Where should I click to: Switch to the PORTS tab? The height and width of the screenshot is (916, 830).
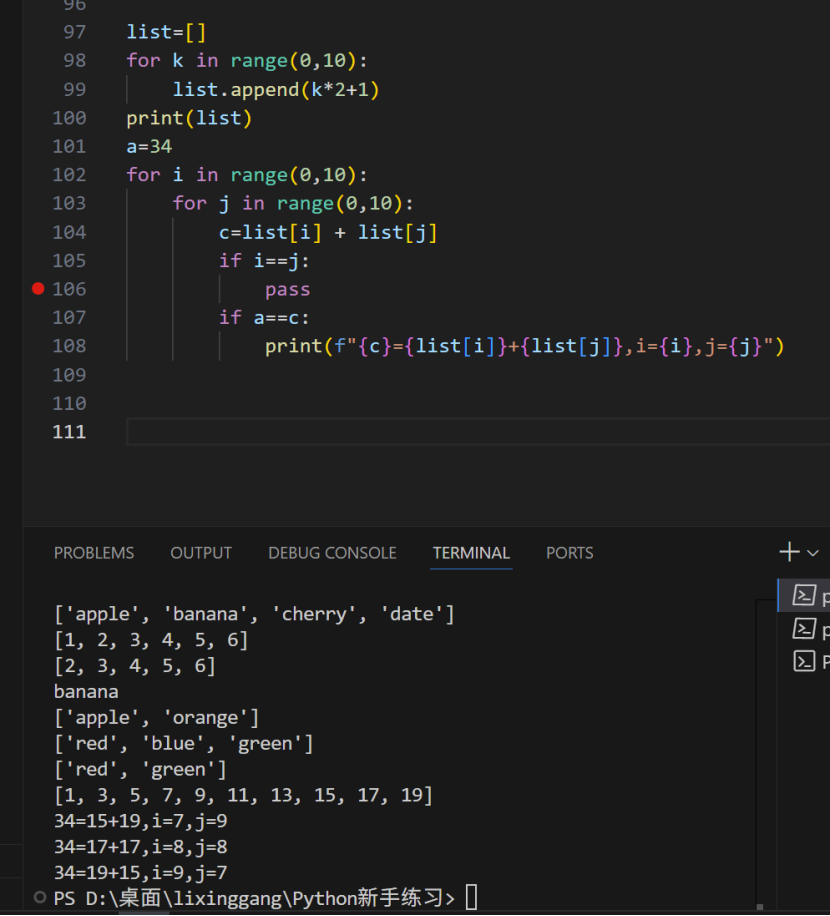pyautogui.click(x=569, y=553)
